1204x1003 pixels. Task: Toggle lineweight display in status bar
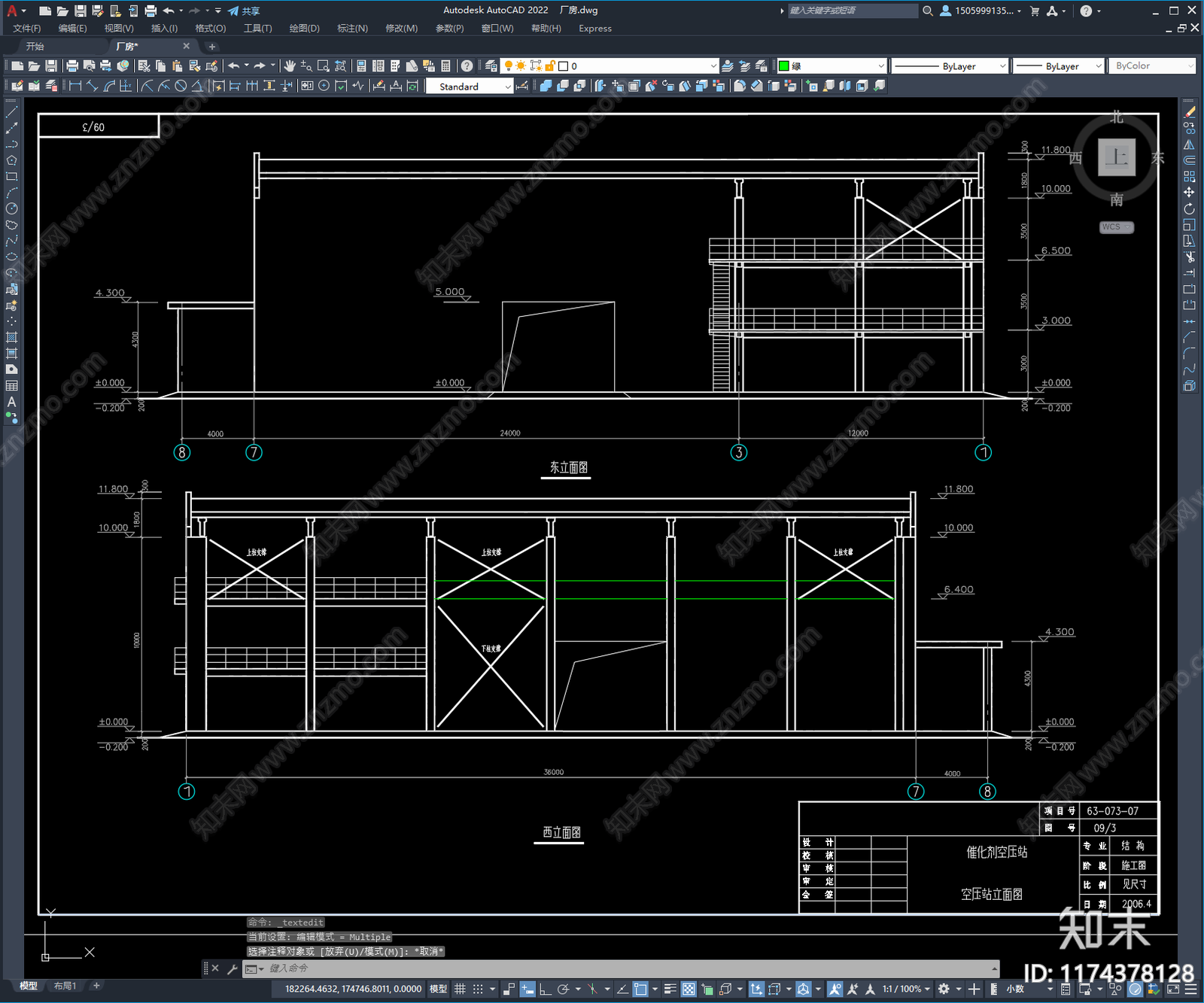[x=670, y=989]
